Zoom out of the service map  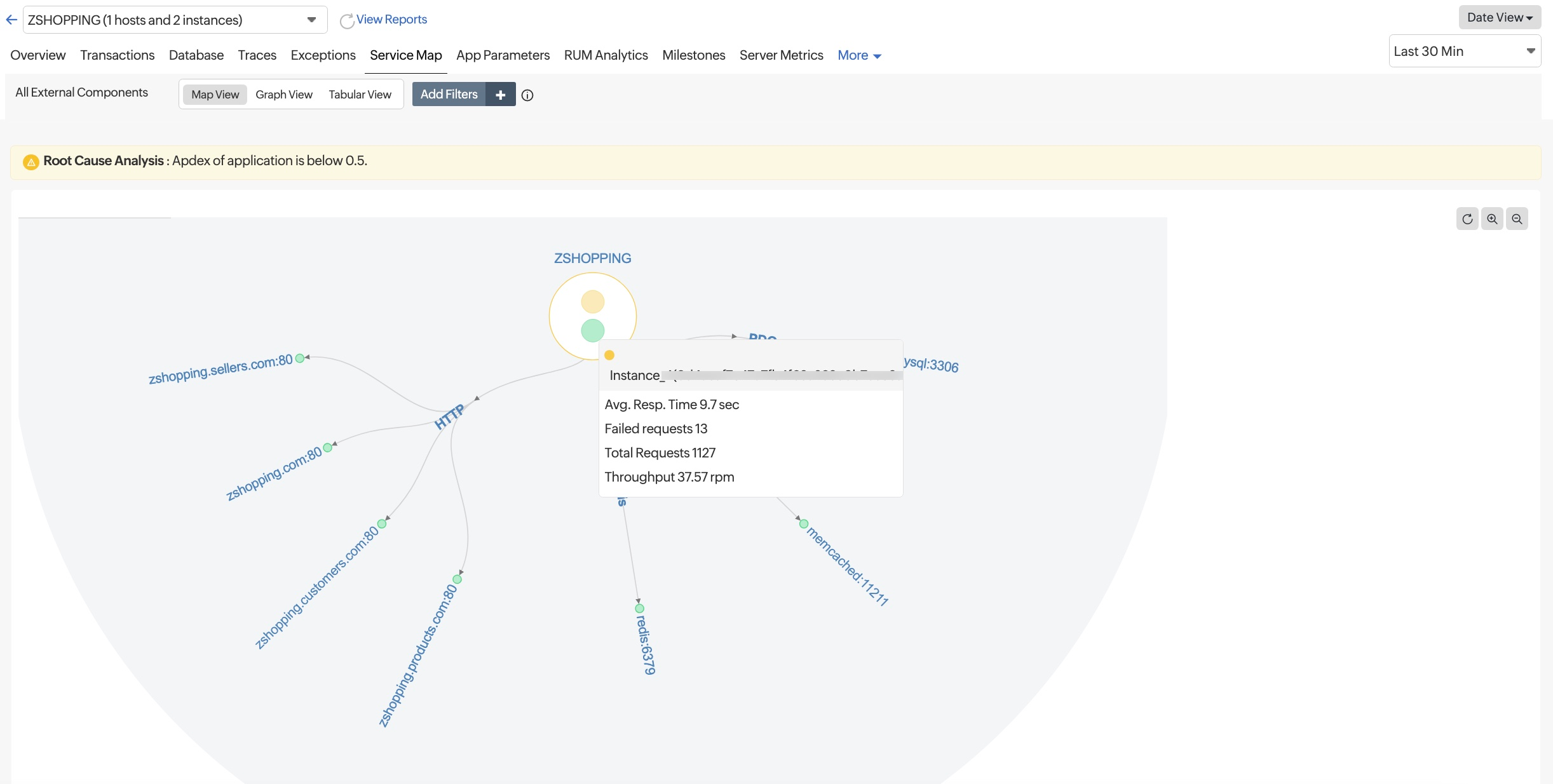(x=1517, y=219)
